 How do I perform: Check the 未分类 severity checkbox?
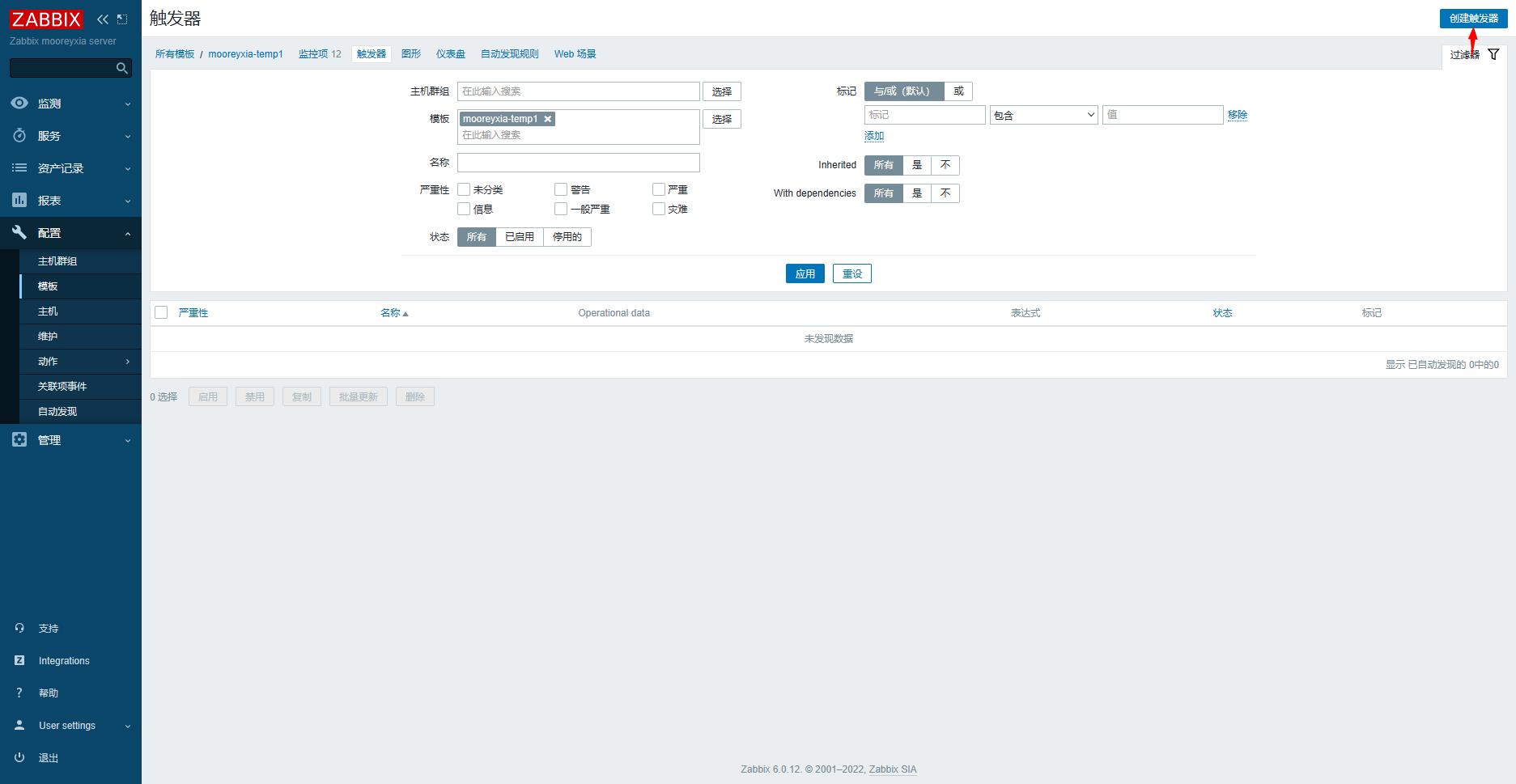coord(464,189)
